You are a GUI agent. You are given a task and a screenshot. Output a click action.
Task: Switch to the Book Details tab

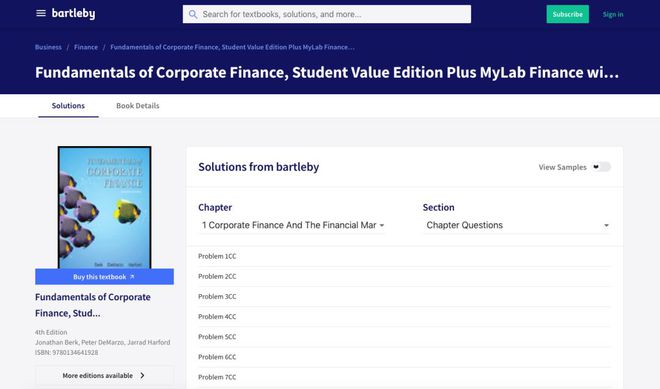(x=138, y=106)
